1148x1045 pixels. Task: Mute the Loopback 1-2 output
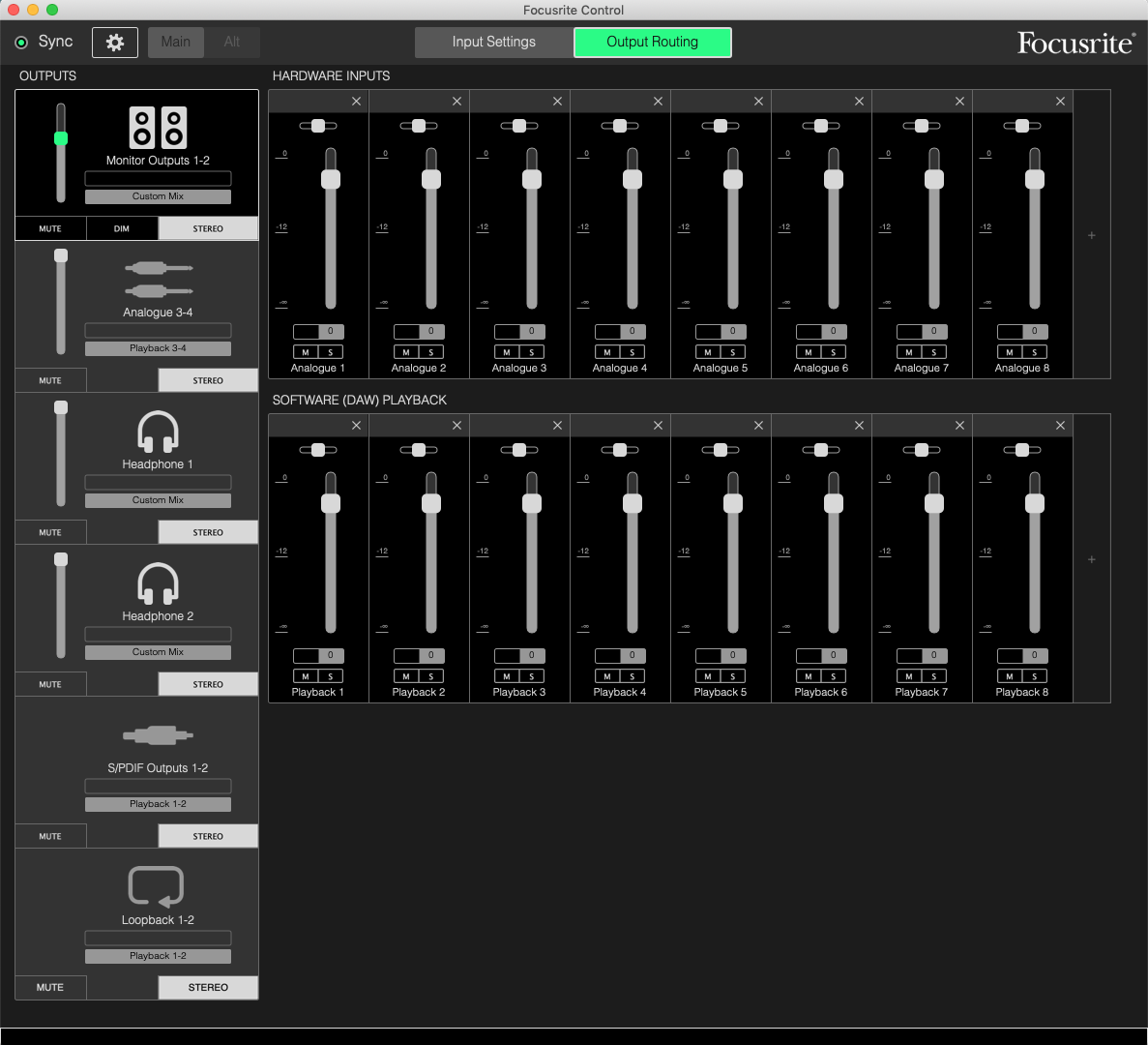click(50, 987)
